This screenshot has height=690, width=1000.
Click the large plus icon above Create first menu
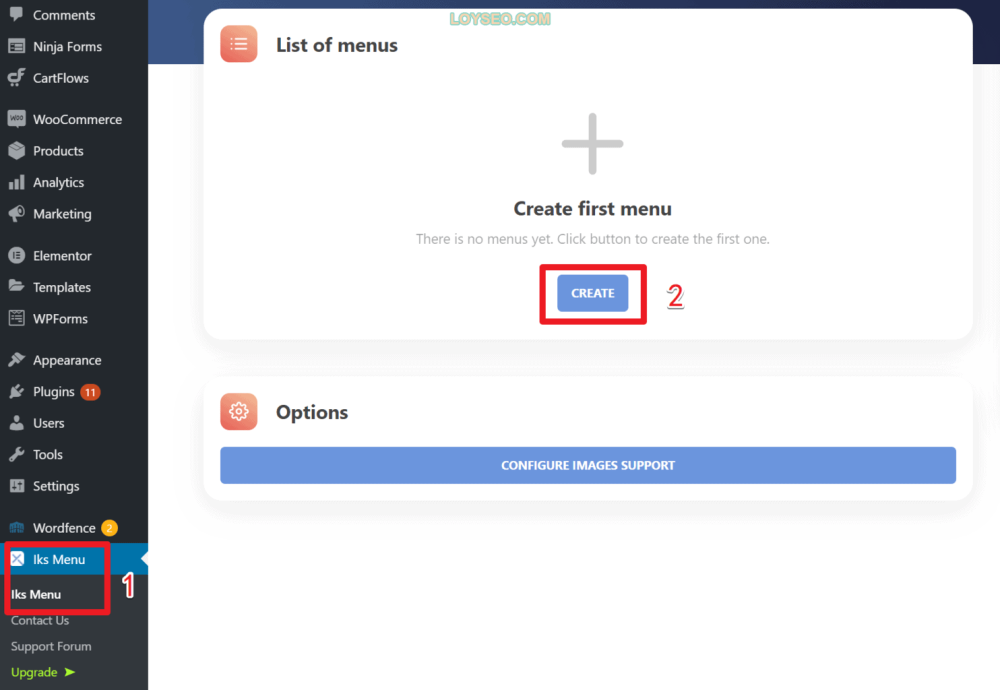pos(592,143)
